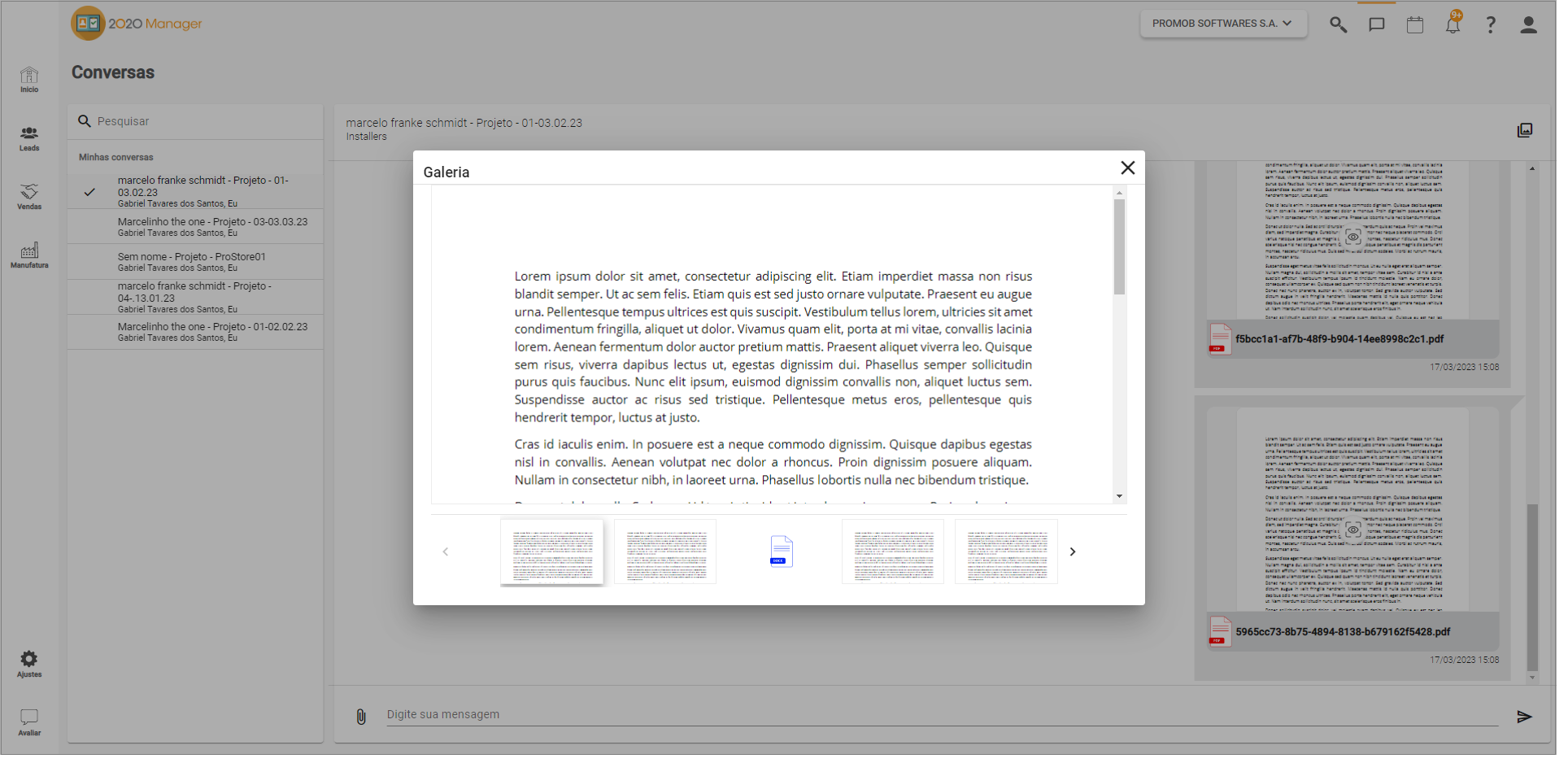Screen dimensions: 1568x763
Task: Click the 2020 Manager logo
Action: [137, 24]
